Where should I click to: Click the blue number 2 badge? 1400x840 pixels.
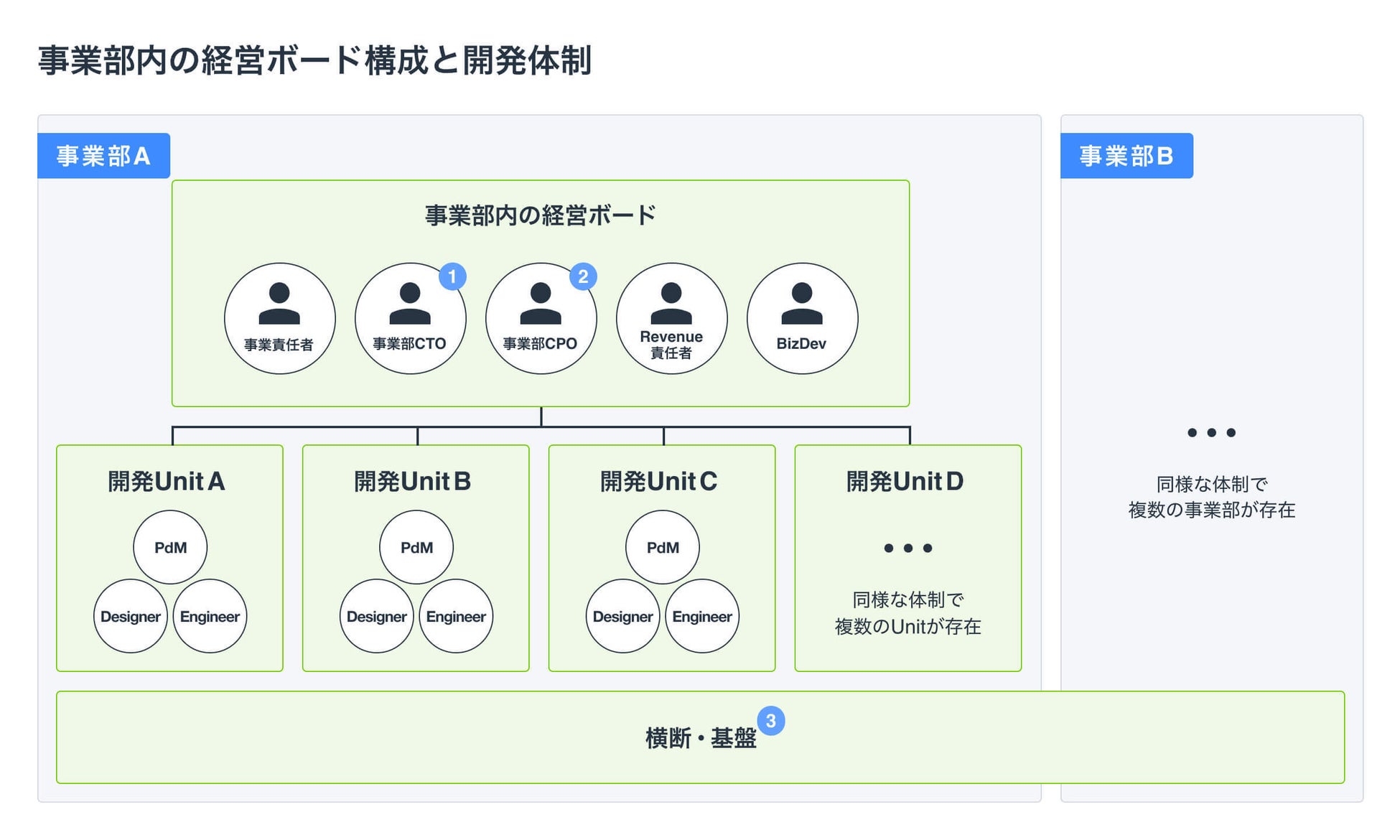click(583, 276)
